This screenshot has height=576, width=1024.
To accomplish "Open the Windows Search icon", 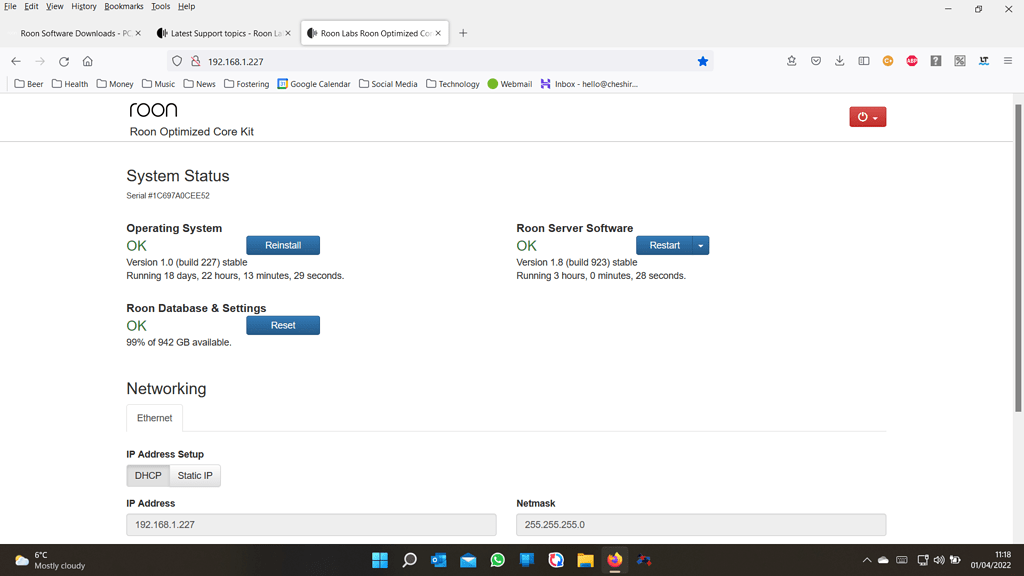I will click(409, 560).
